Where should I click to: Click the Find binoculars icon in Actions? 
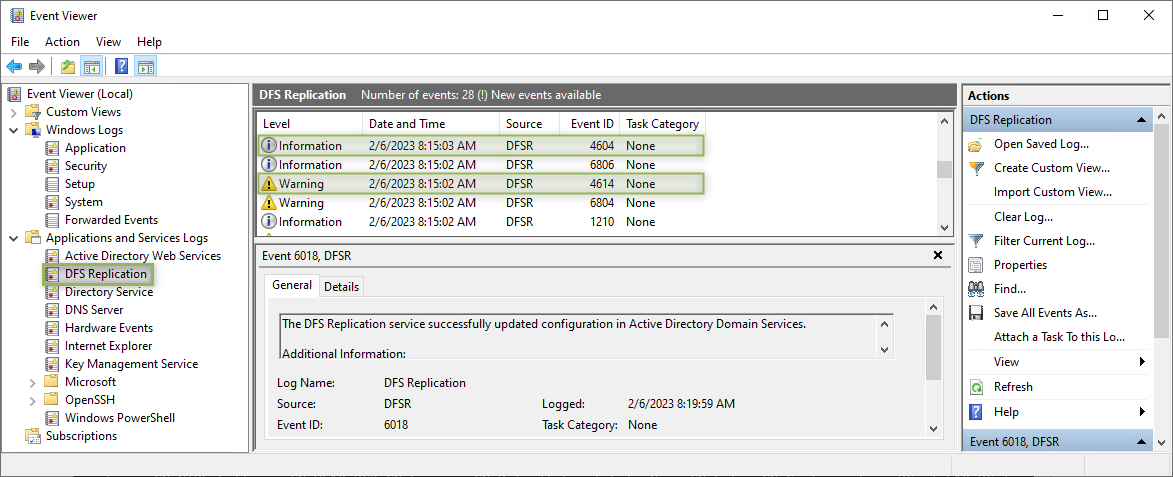[976, 289]
